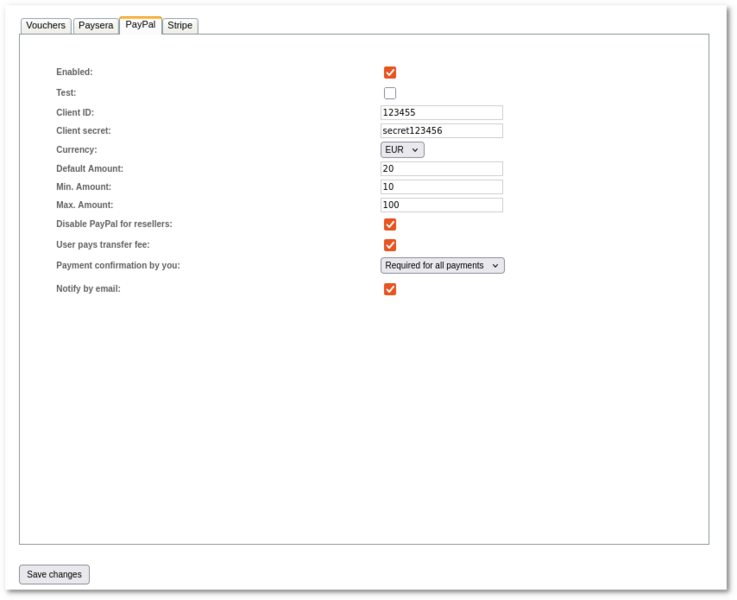737x600 pixels.
Task: Select the PayPal tab
Action: point(140,24)
